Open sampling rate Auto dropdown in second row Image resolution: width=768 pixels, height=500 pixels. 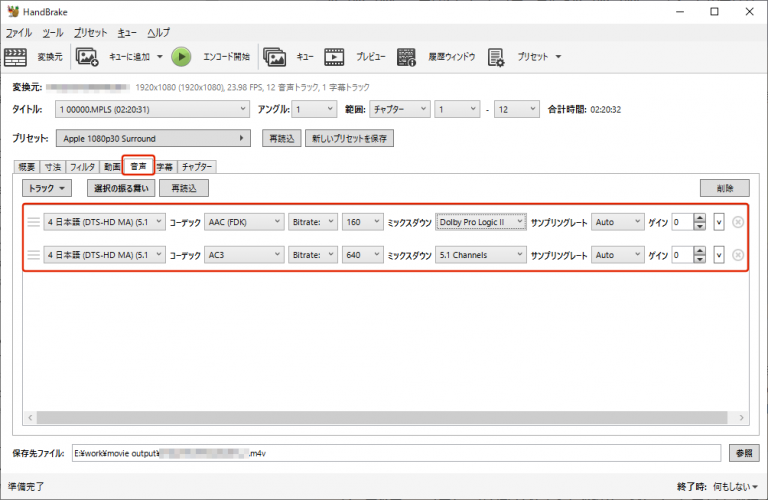pyautogui.click(x=617, y=255)
